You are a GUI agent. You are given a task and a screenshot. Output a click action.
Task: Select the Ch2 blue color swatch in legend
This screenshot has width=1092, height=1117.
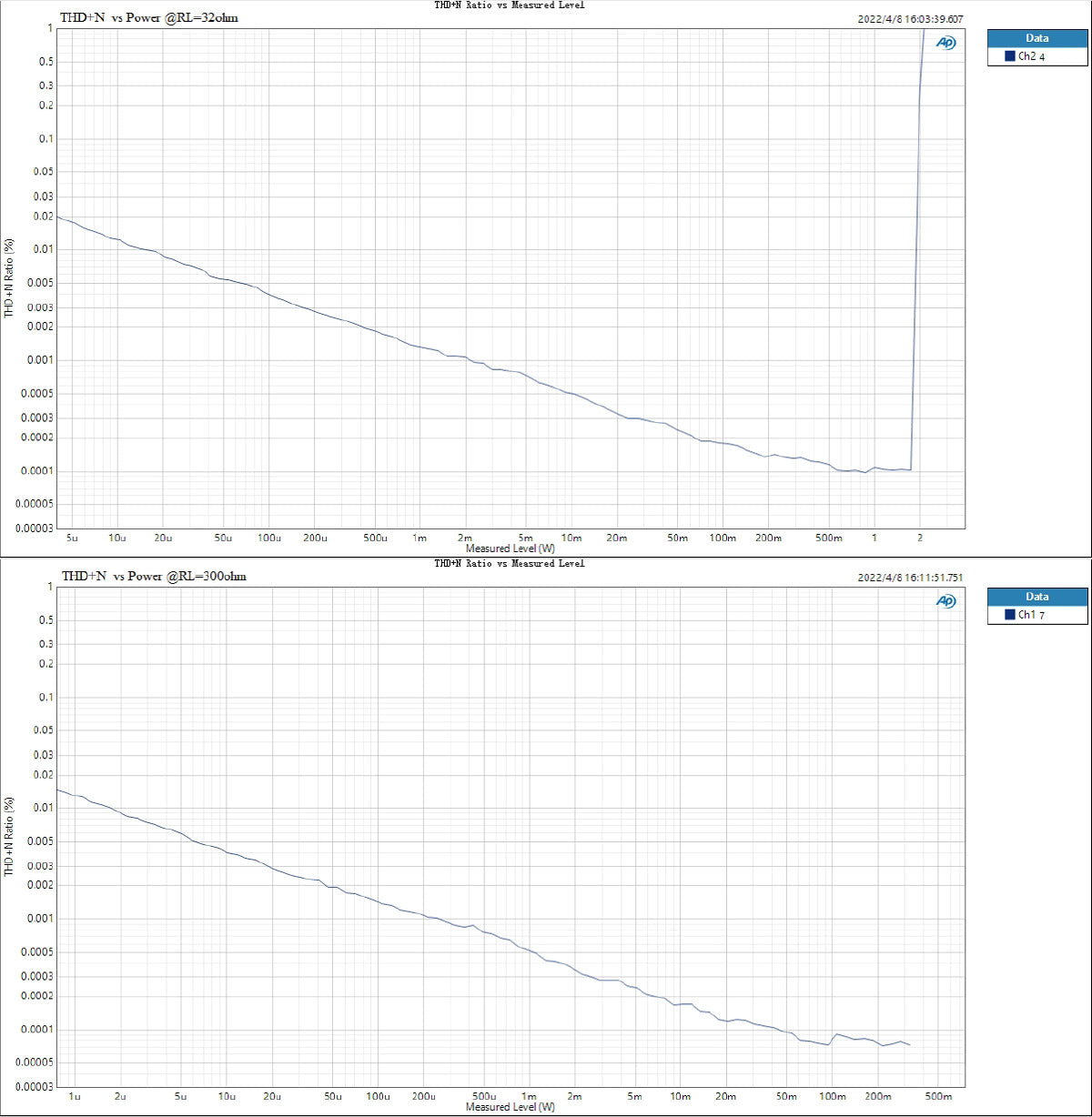coord(1009,56)
